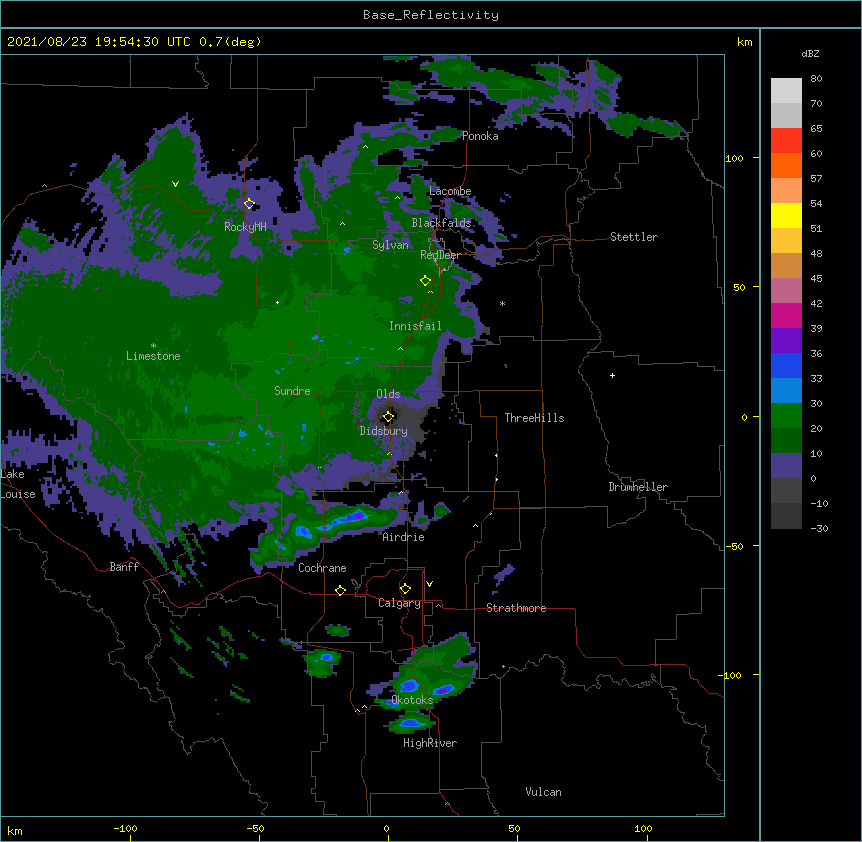862x842 pixels.
Task: Click the white plus marker north of Drumheller
Action: 612,375
